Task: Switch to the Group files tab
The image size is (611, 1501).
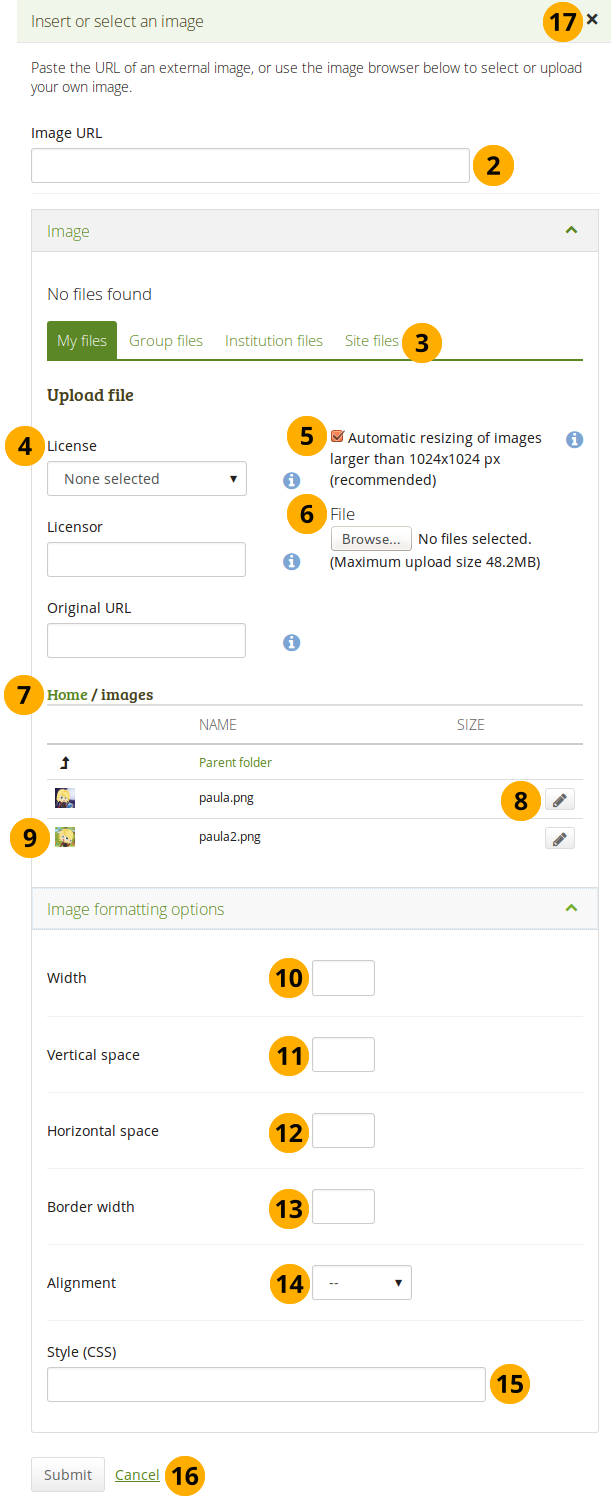Action: point(166,341)
